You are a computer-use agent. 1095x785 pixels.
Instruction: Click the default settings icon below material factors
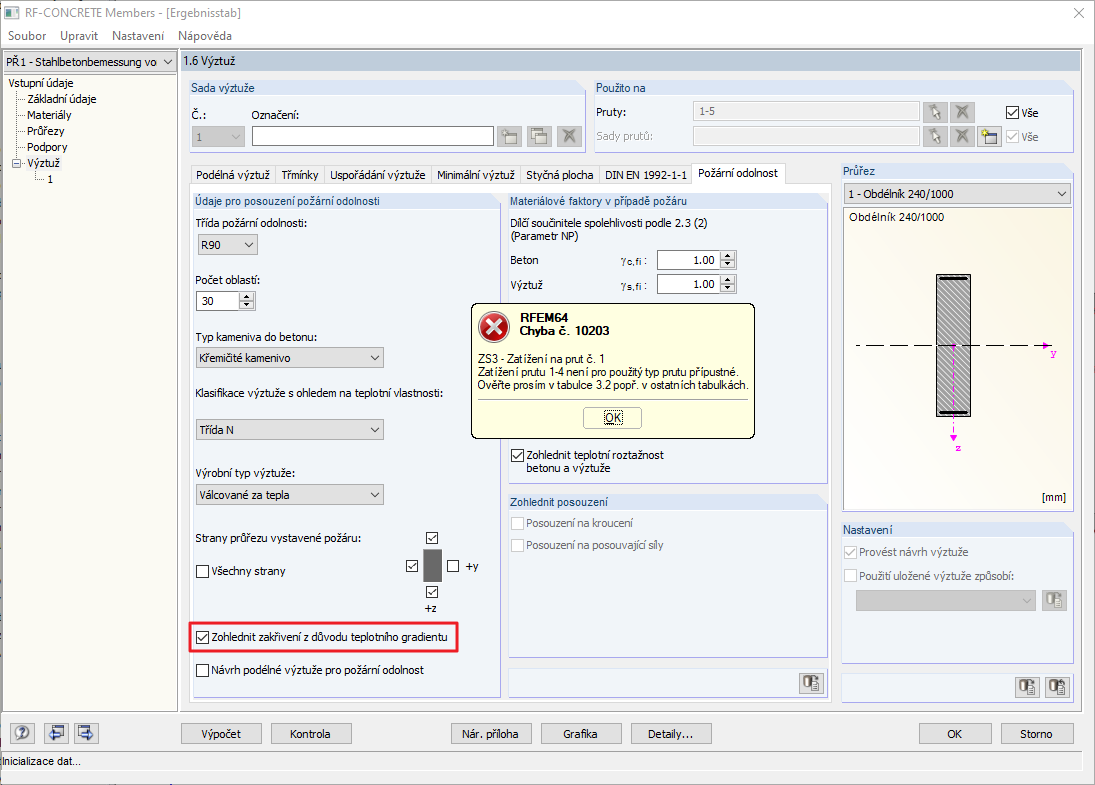[811, 682]
